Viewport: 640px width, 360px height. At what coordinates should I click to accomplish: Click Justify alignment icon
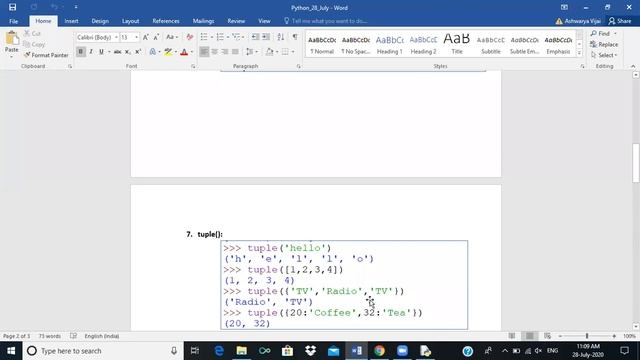point(235,52)
